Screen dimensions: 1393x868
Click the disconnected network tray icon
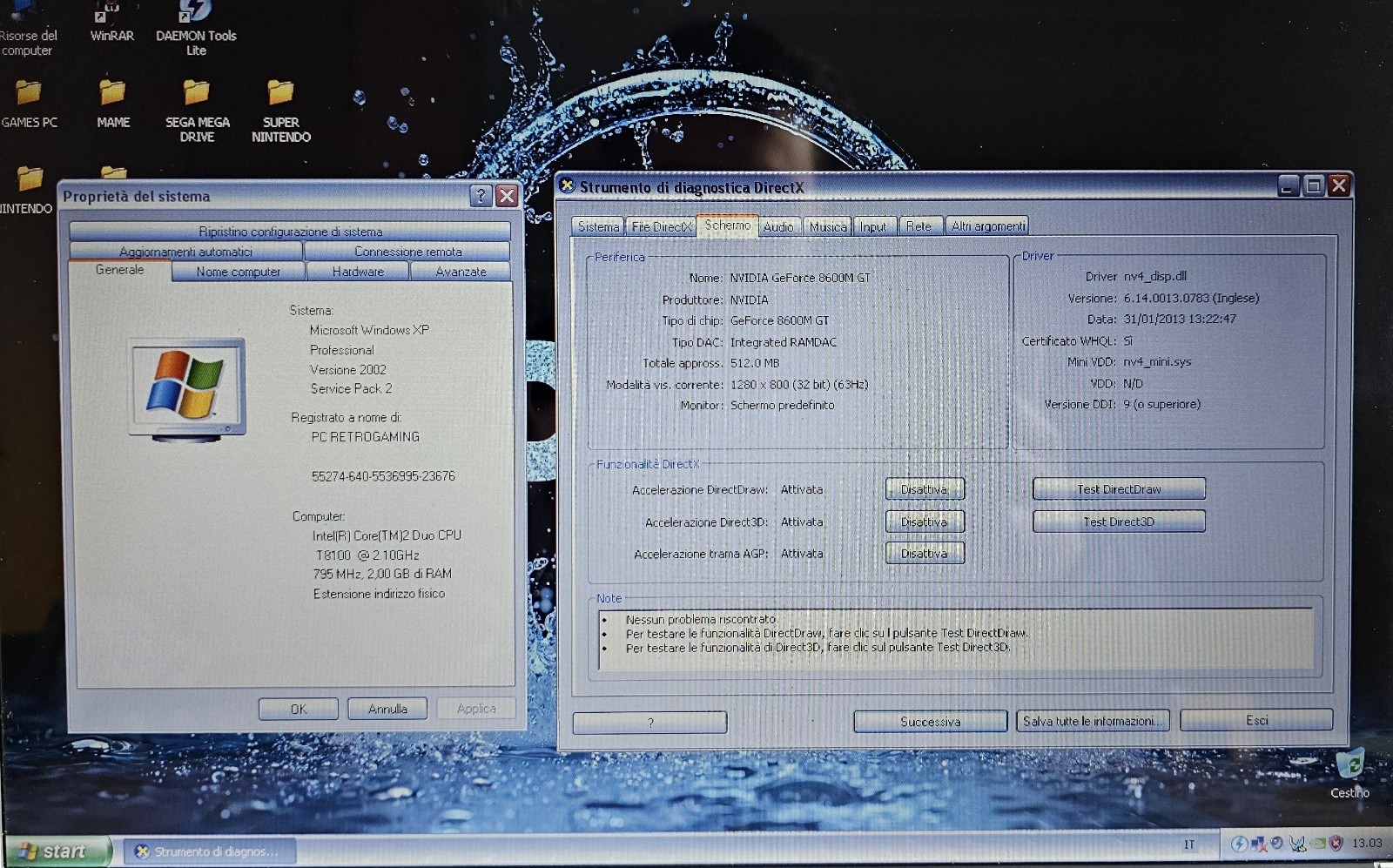coord(1258,843)
